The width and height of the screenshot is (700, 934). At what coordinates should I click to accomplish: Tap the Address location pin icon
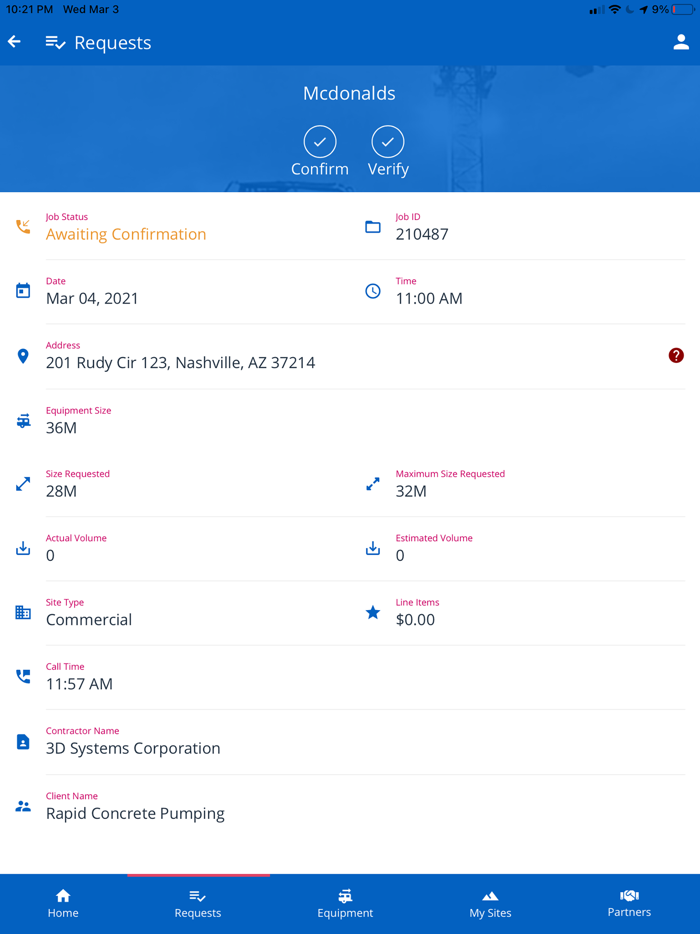tap(23, 356)
